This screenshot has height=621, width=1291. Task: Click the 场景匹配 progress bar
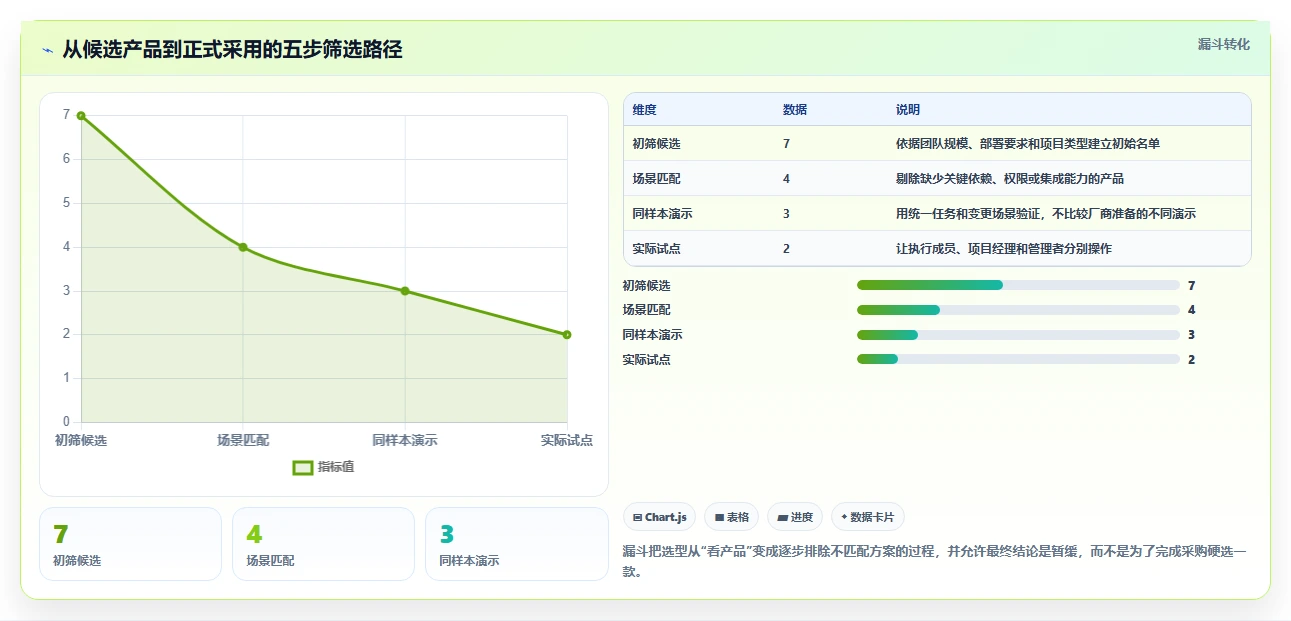pyautogui.click(x=1018, y=310)
